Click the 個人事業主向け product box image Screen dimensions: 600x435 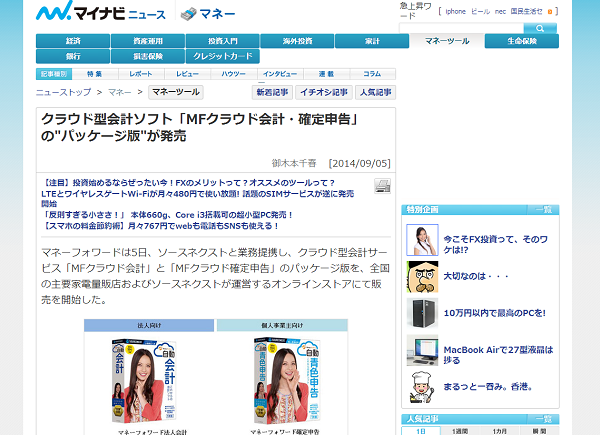coord(287,380)
